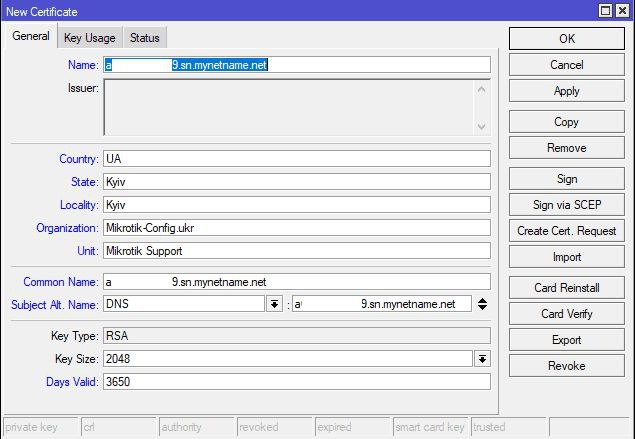Click Create Cert. Request button

click(567, 231)
